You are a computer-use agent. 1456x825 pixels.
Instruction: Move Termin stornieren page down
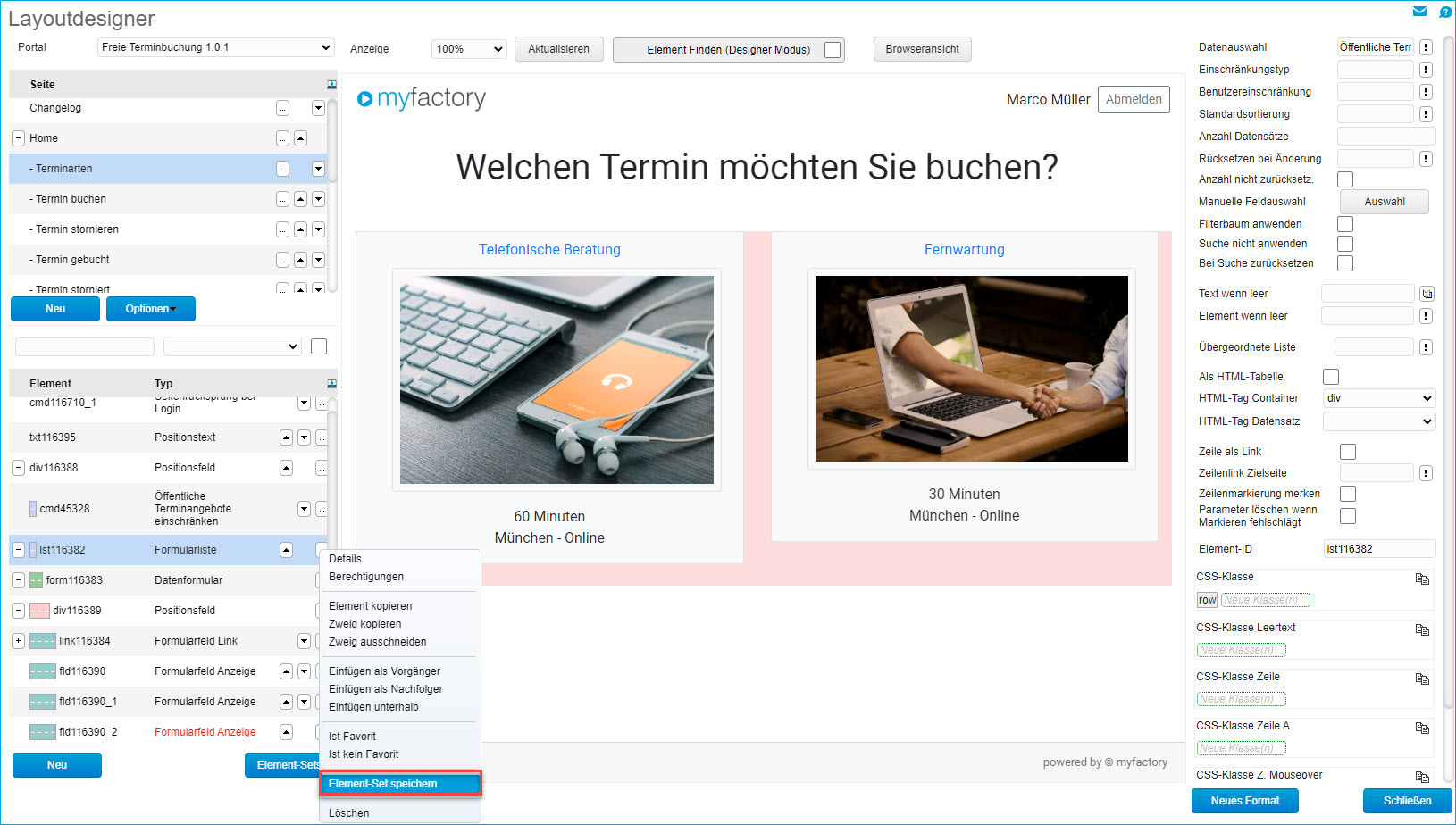318,229
